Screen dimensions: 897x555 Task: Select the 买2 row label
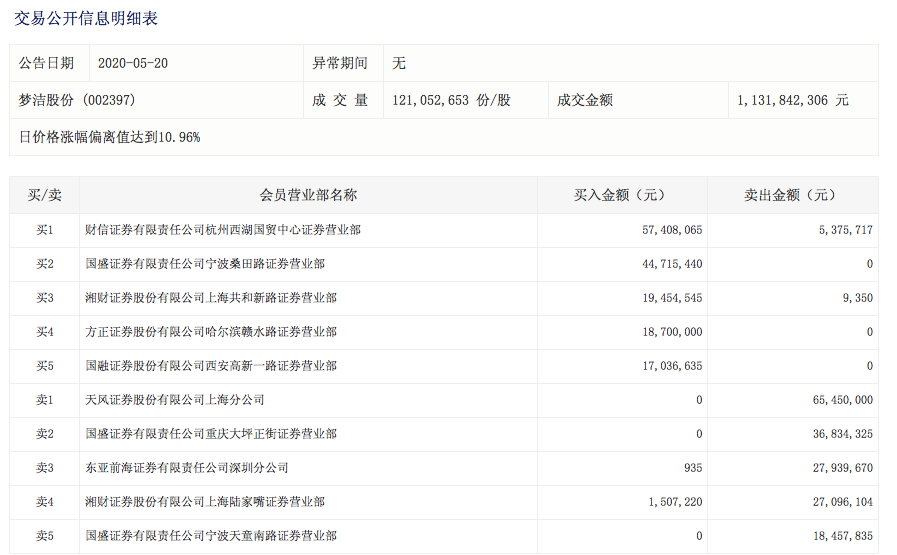click(45, 264)
